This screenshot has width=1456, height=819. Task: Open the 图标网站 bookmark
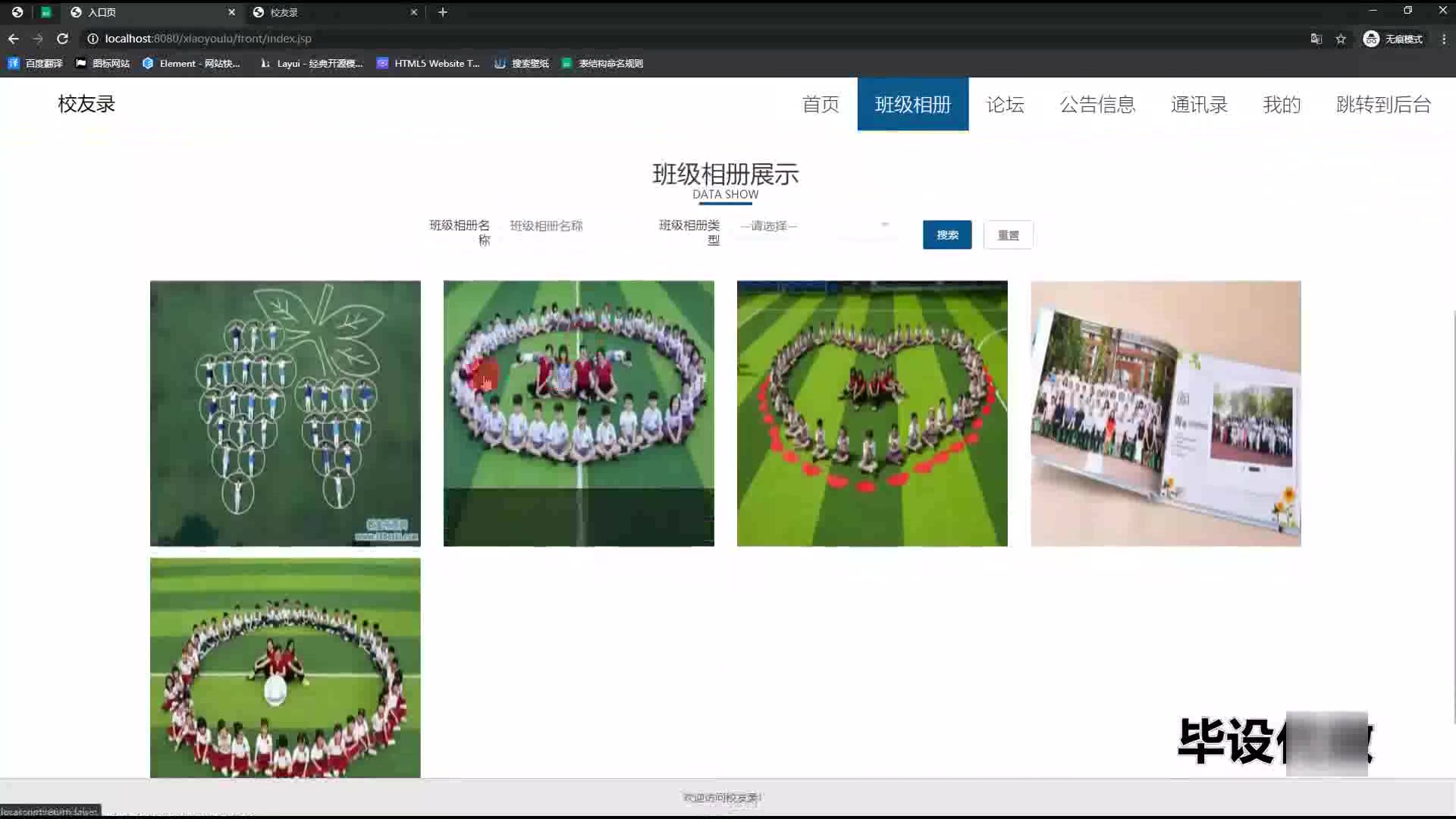[103, 64]
